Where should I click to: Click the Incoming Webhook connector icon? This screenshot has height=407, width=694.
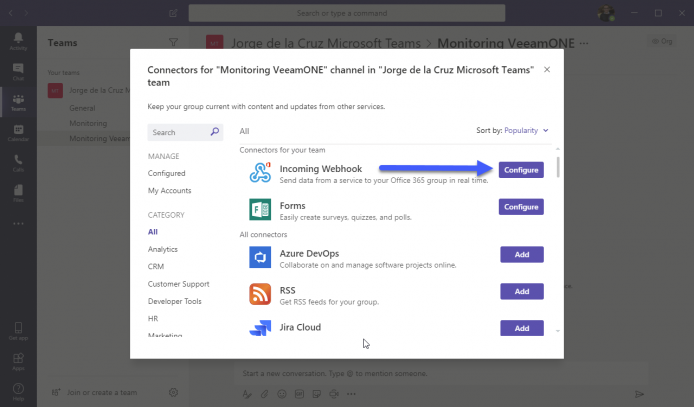point(260,173)
